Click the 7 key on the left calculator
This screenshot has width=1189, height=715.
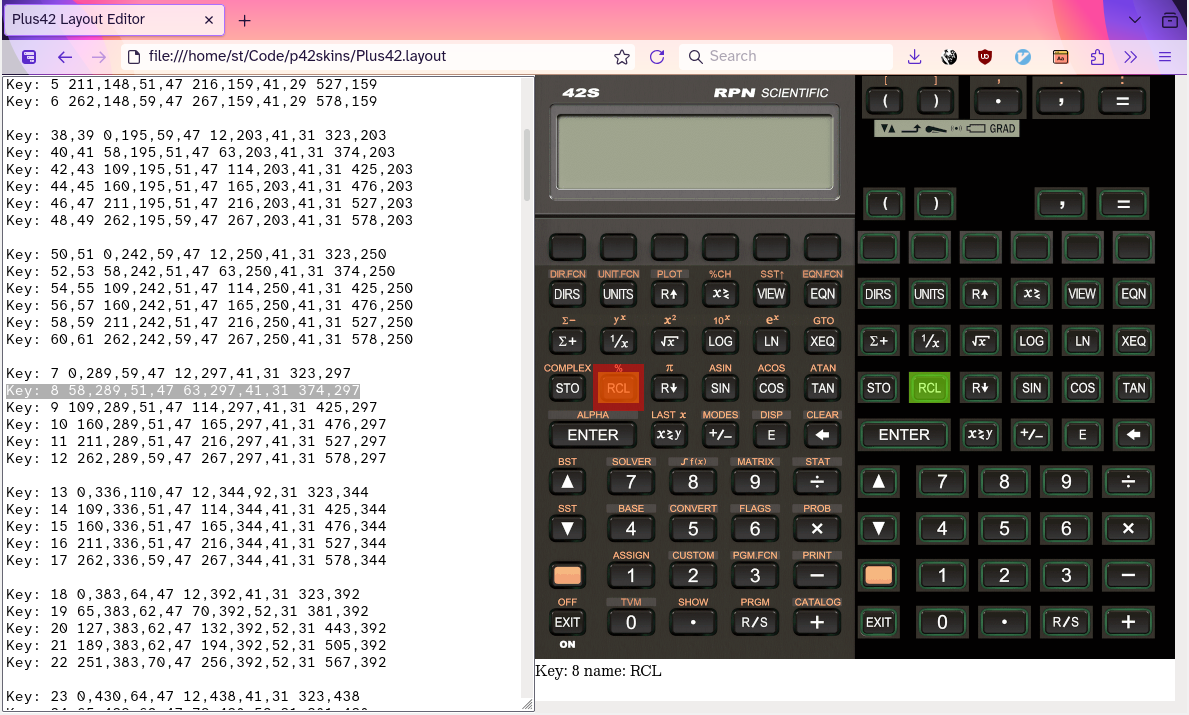631,482
